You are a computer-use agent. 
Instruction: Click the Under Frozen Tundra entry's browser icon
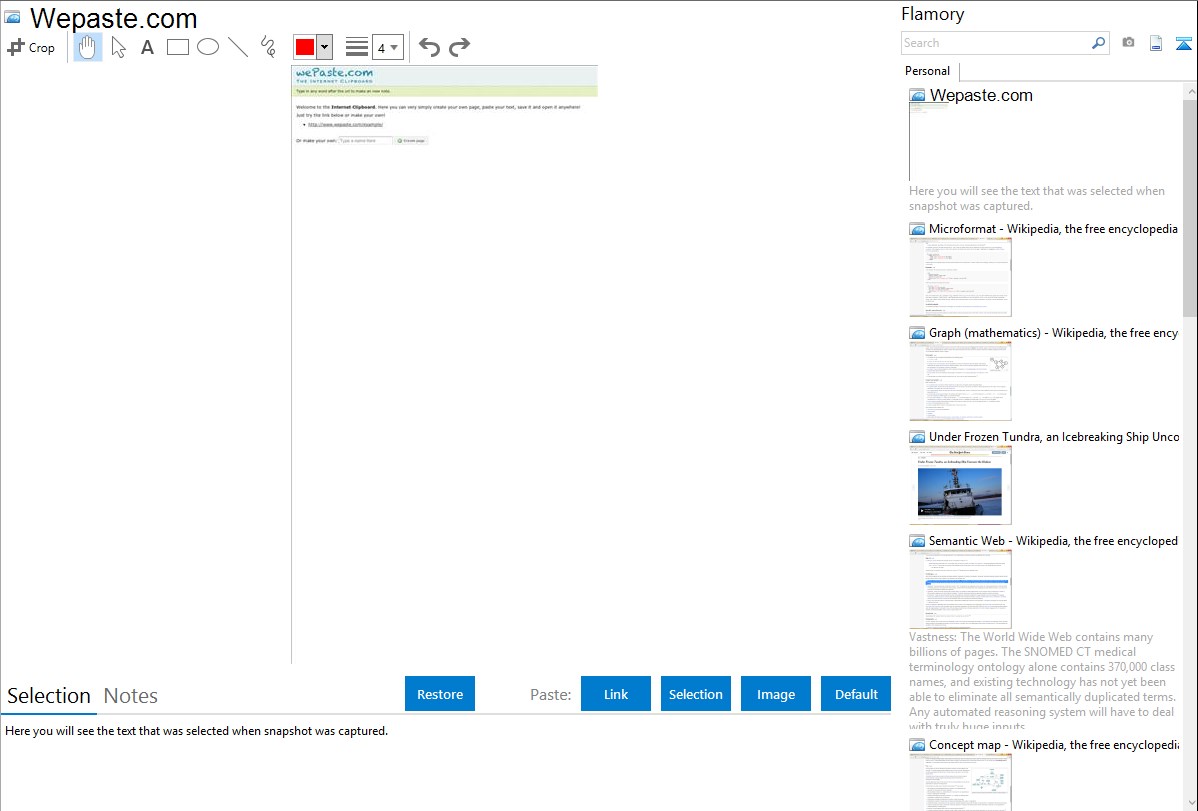click(918, 437)
